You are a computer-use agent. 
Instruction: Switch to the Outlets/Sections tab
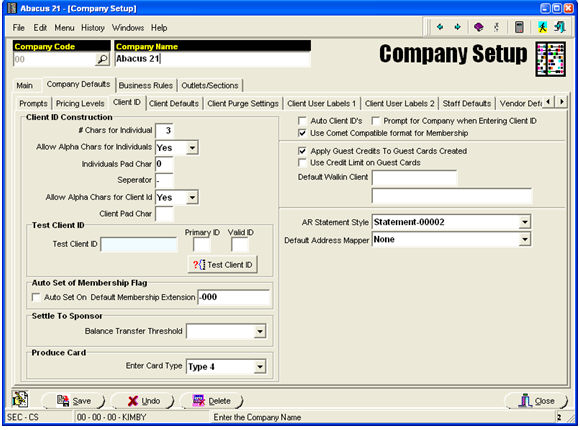pyautogui.click(x=210, y=85)
